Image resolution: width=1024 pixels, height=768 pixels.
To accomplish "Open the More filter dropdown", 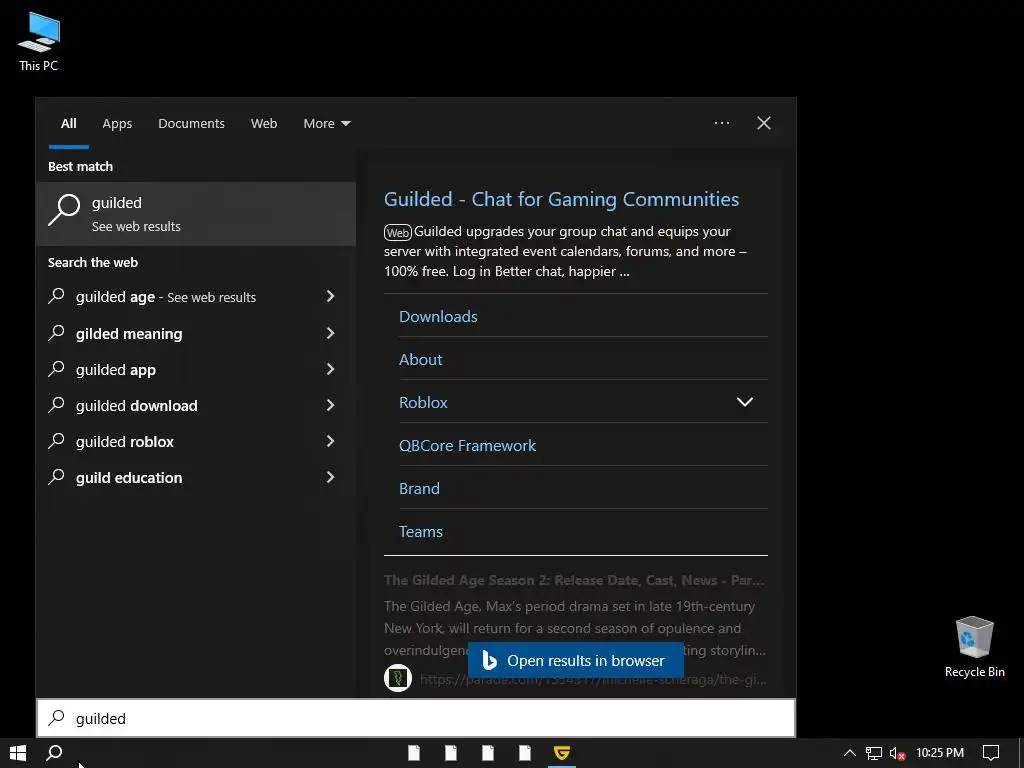I will 327,123.
